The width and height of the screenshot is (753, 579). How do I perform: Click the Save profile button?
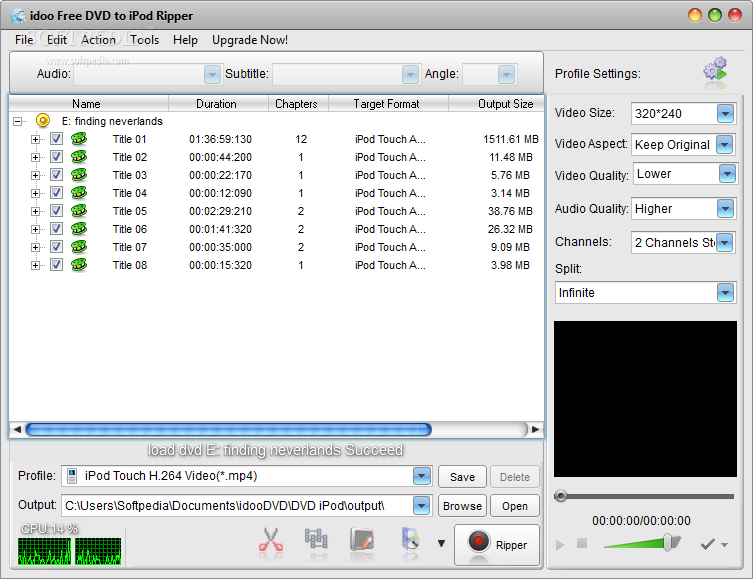click(462, 477)
